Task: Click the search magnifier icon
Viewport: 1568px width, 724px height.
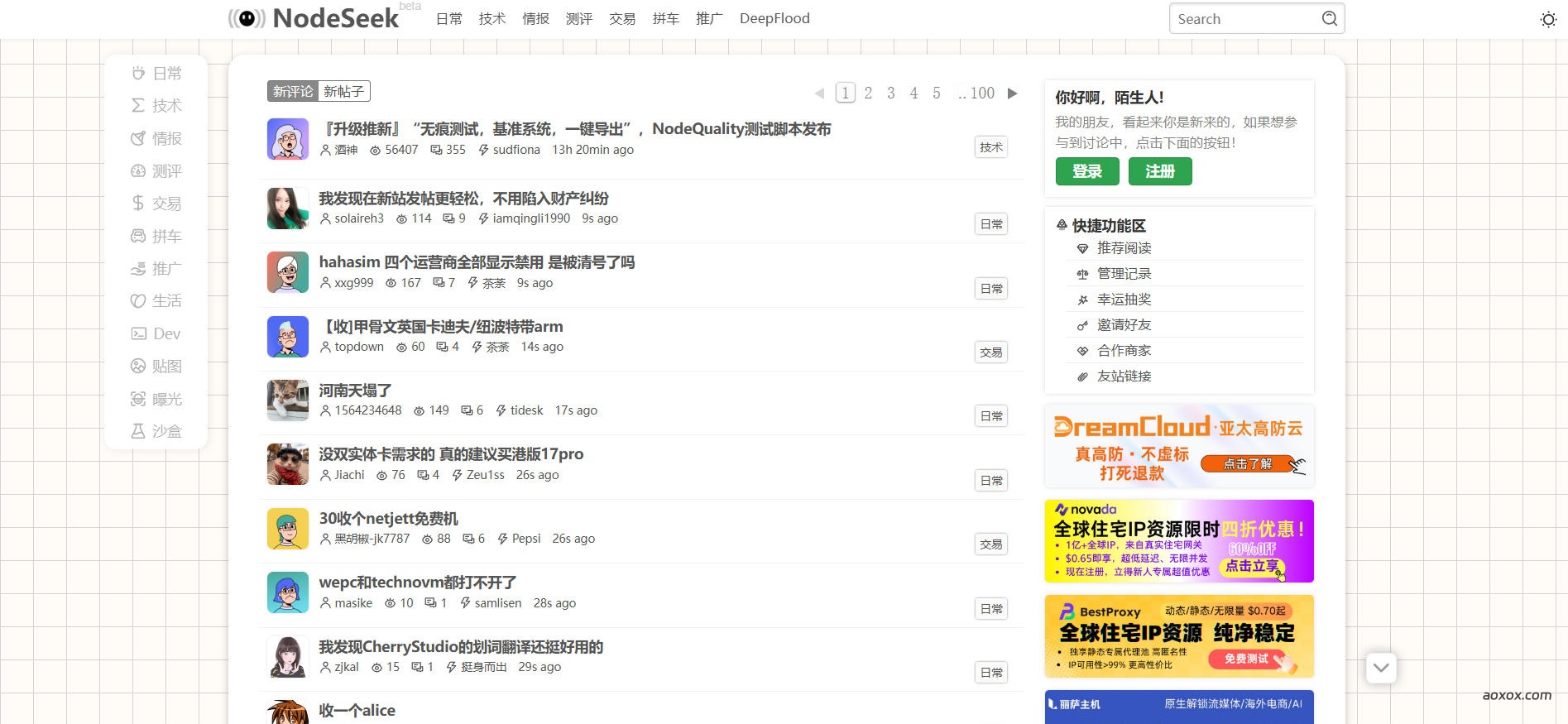Action: click(x=1329, y=18)
